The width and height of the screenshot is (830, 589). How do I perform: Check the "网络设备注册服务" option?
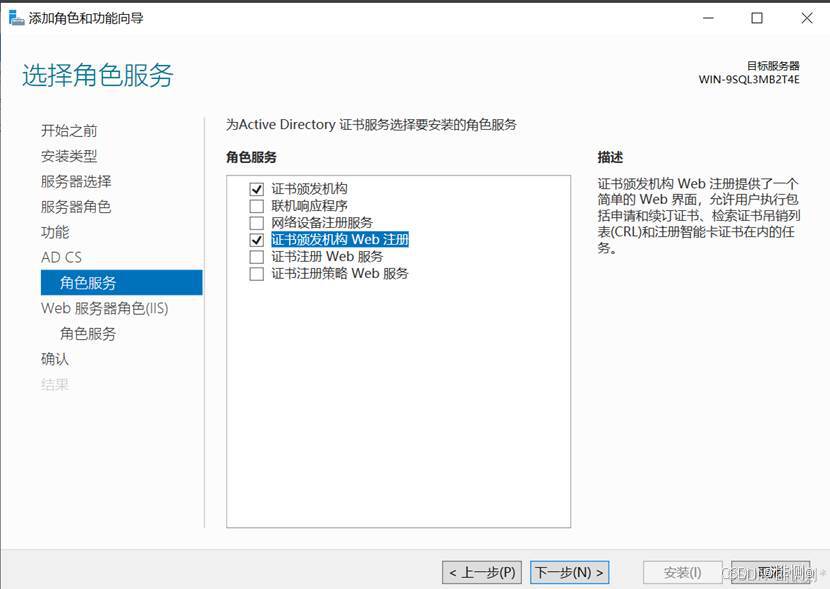point(257,222)
